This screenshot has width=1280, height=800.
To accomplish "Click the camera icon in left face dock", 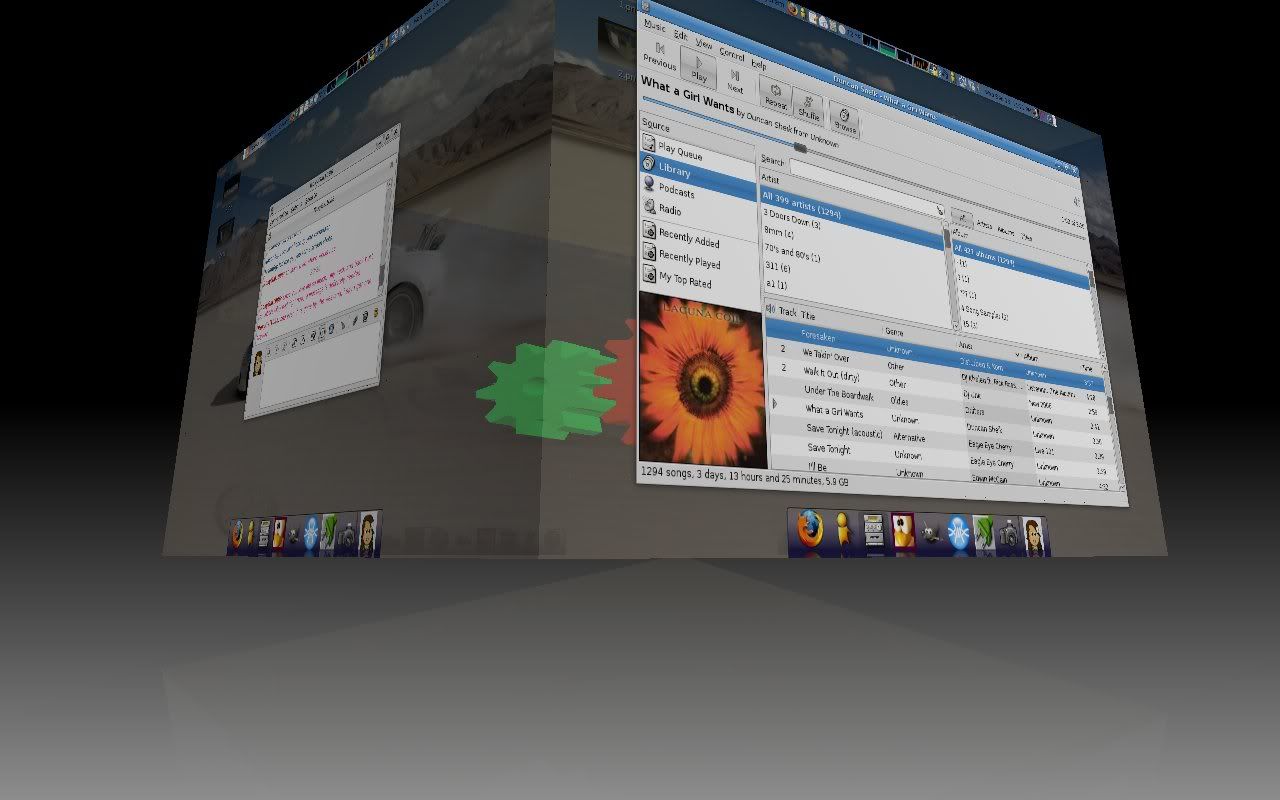I will pyautogui.click(x=346, y=534).
